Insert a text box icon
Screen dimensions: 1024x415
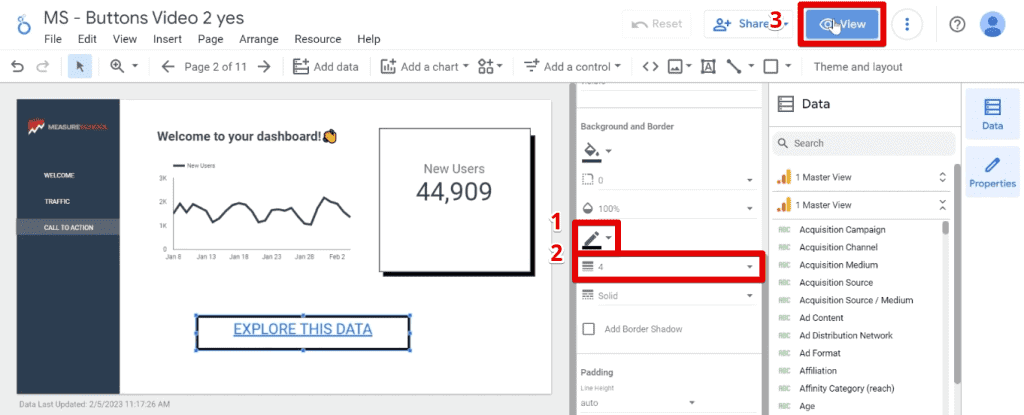708,67
